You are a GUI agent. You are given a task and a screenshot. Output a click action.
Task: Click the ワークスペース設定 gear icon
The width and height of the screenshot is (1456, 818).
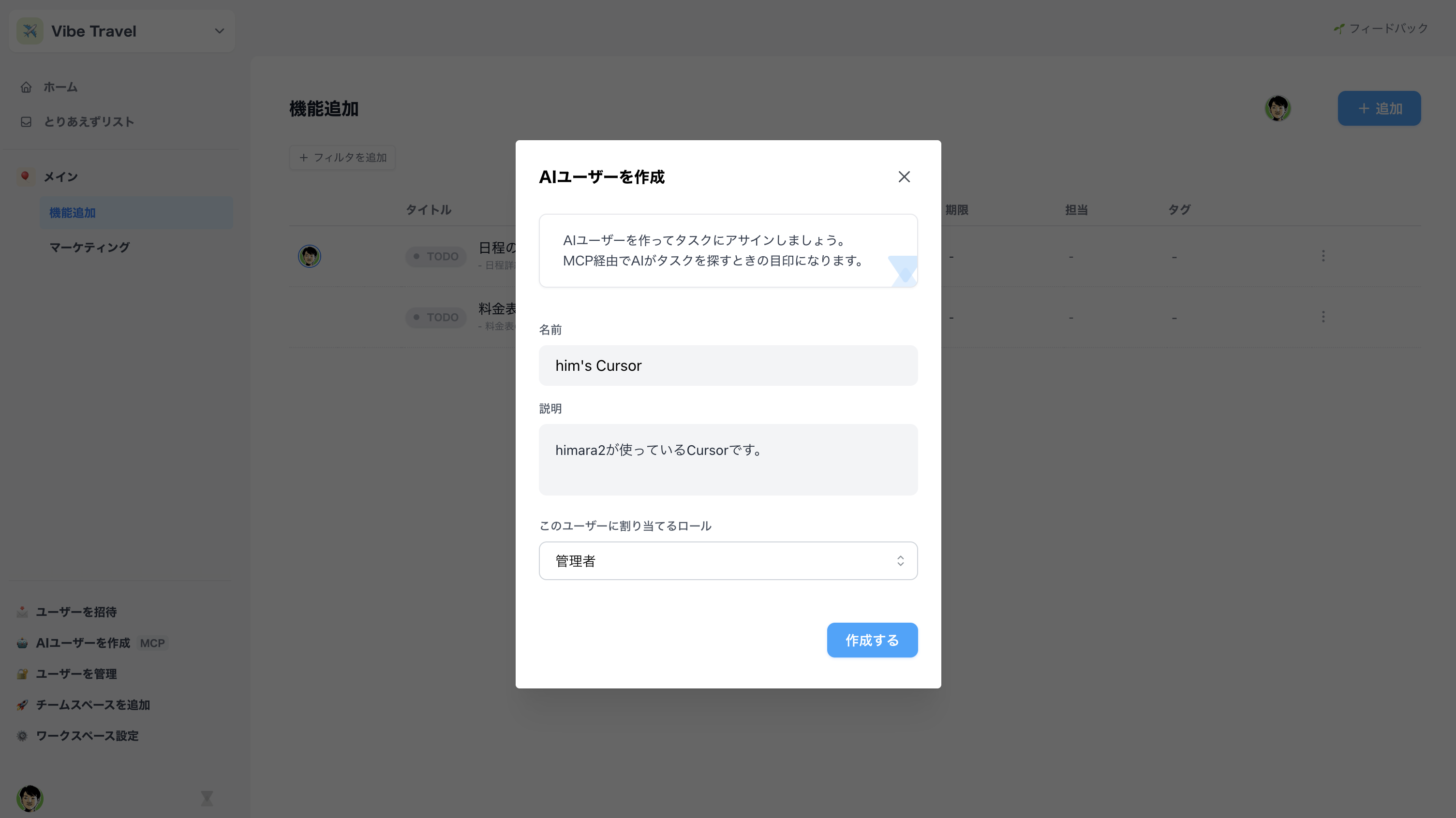pos(22,736)
